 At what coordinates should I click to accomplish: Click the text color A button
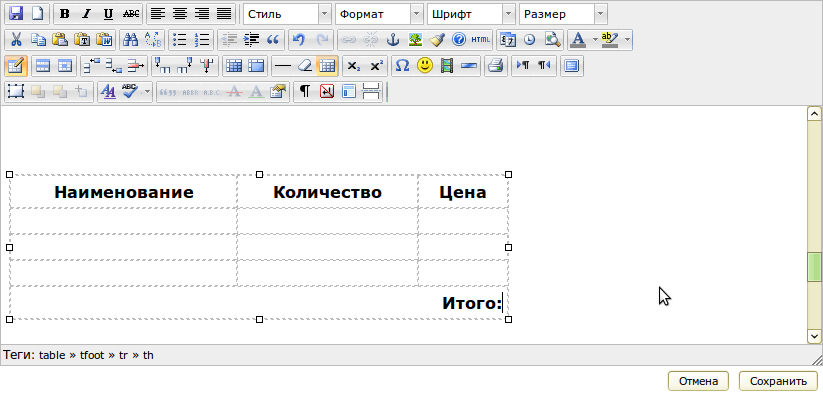tap(578, 40)
